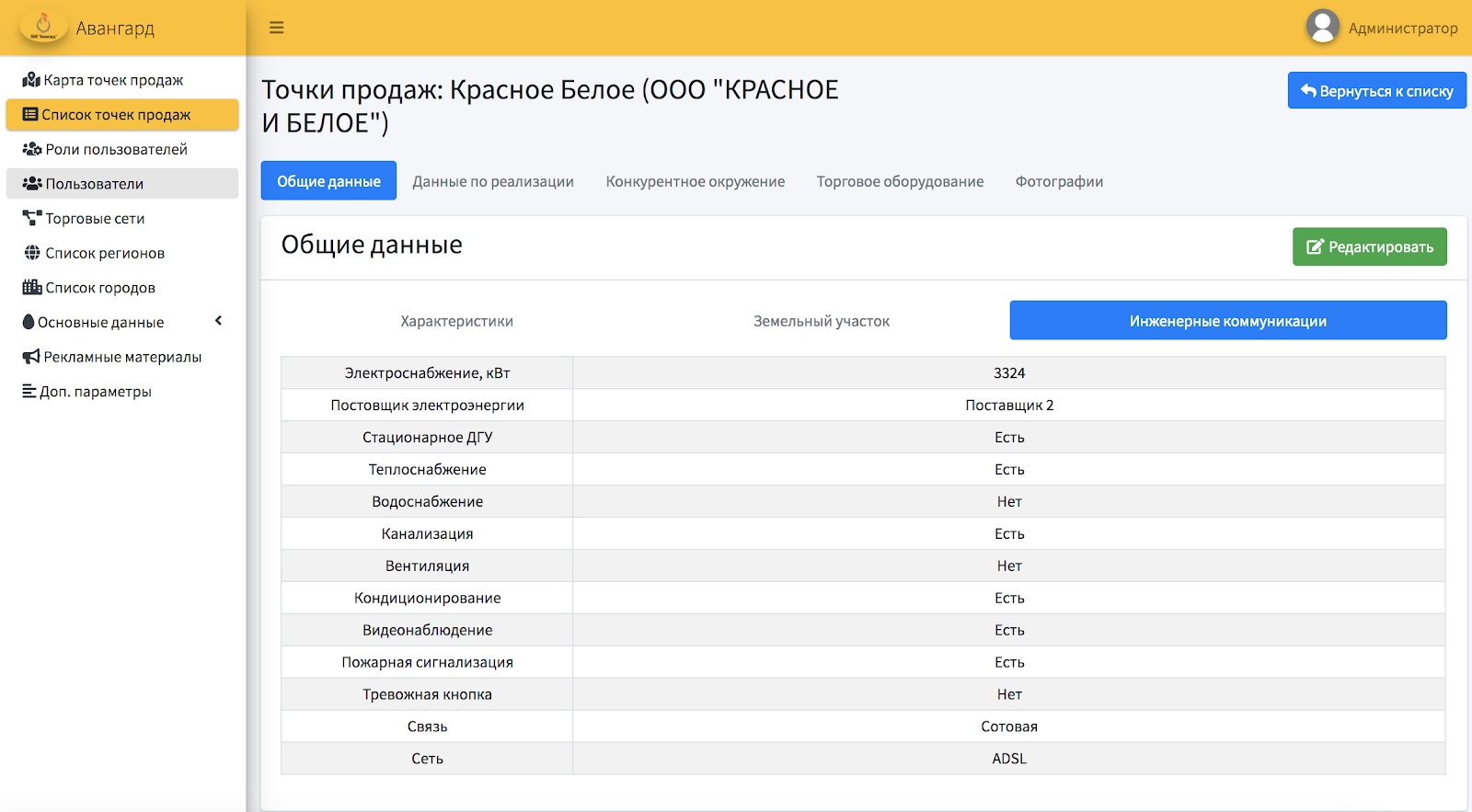Click the Кондиционирование row label
The width and height of the screenshot is (1472, 812).
pyautogui.click(x=427, y=598)
